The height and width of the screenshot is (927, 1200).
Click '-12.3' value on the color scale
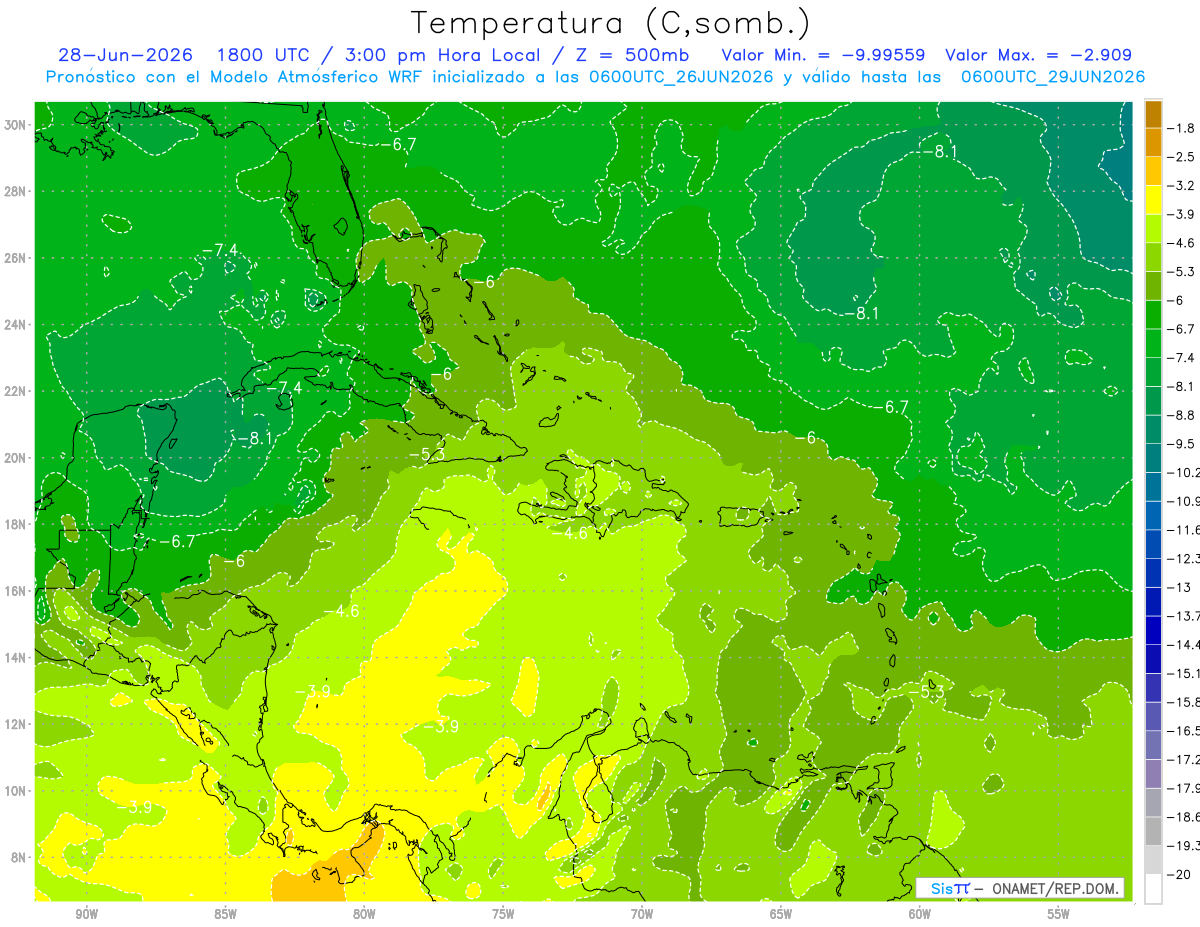(x=1185, y=559)
